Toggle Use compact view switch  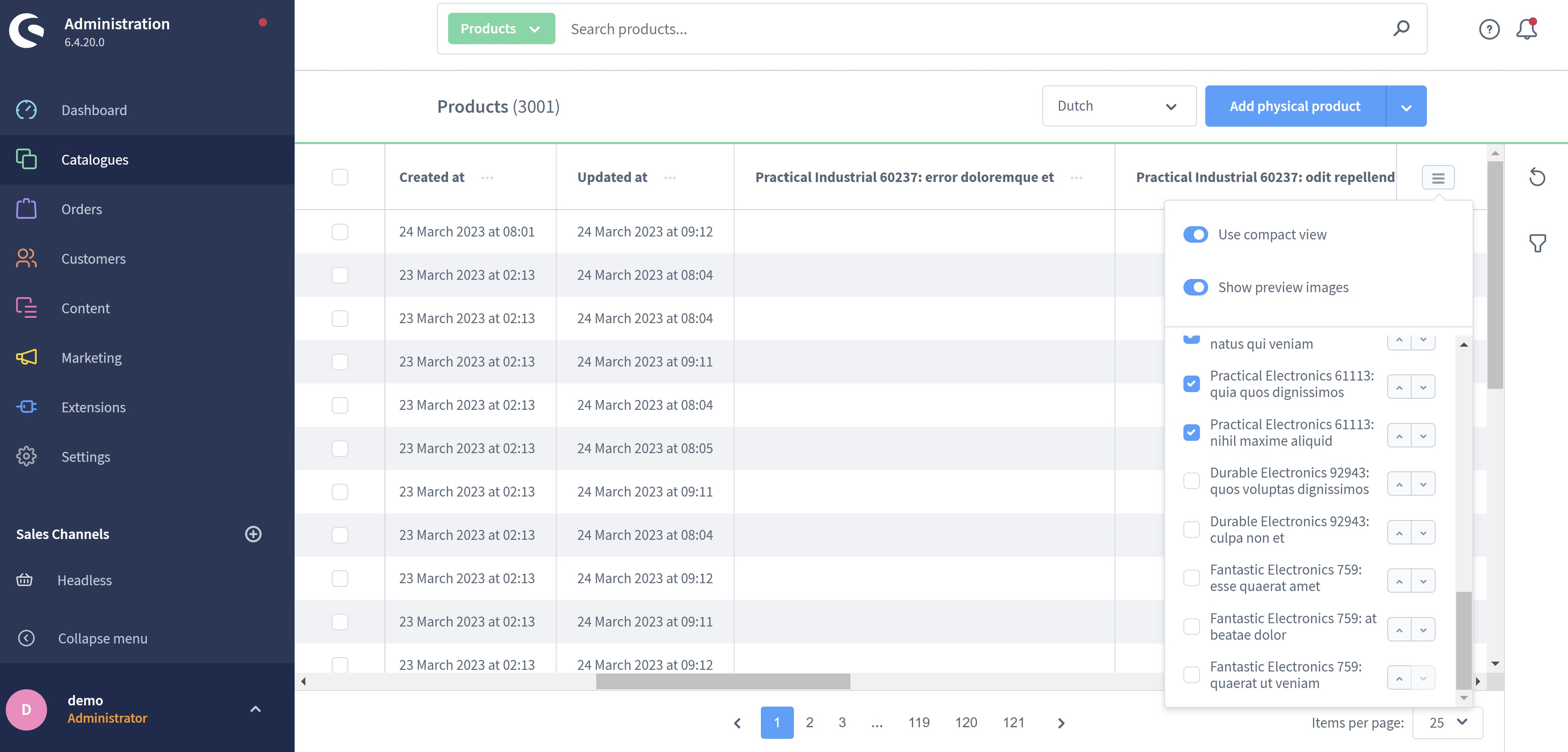point(1195,234)
